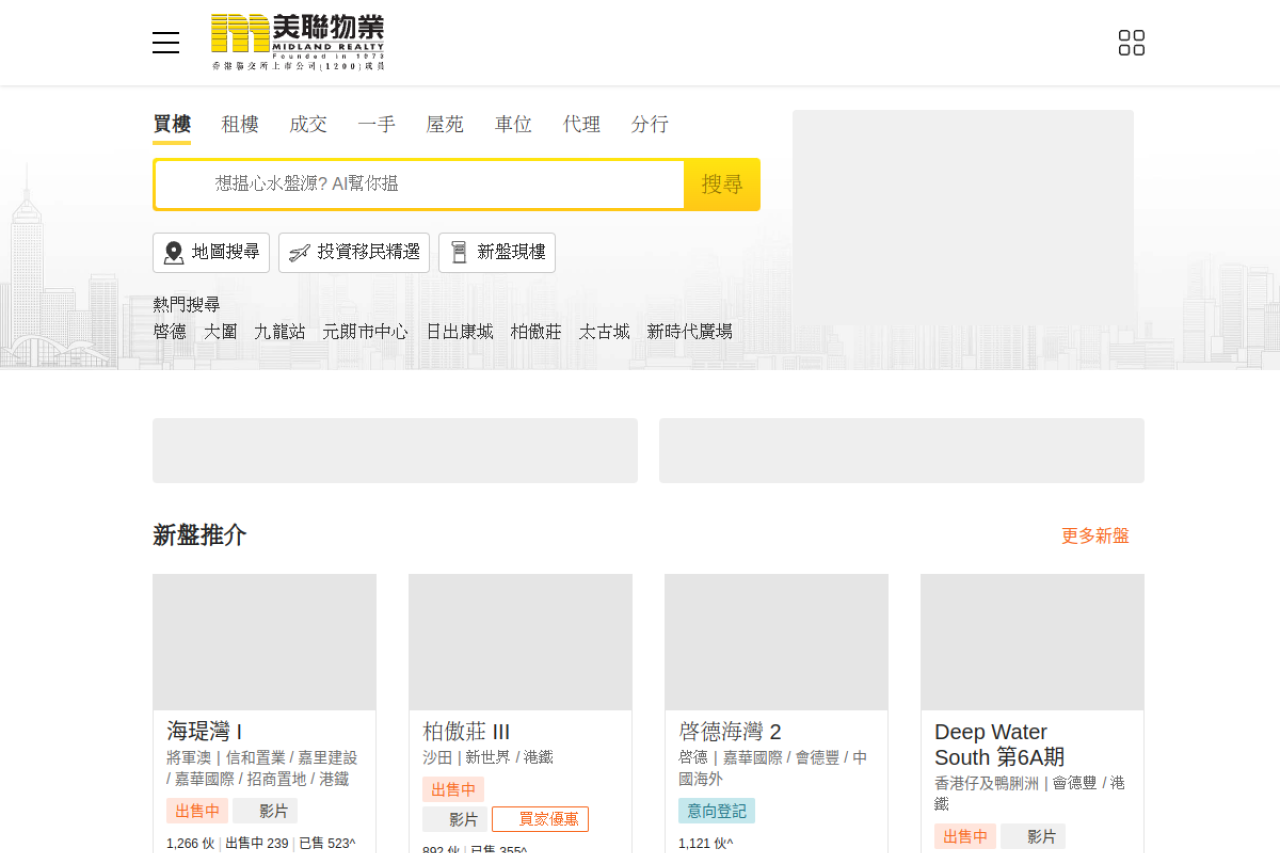1280x853 pixels.
Task: Select 日出康城 from hot searches
Action: (459, 332)
